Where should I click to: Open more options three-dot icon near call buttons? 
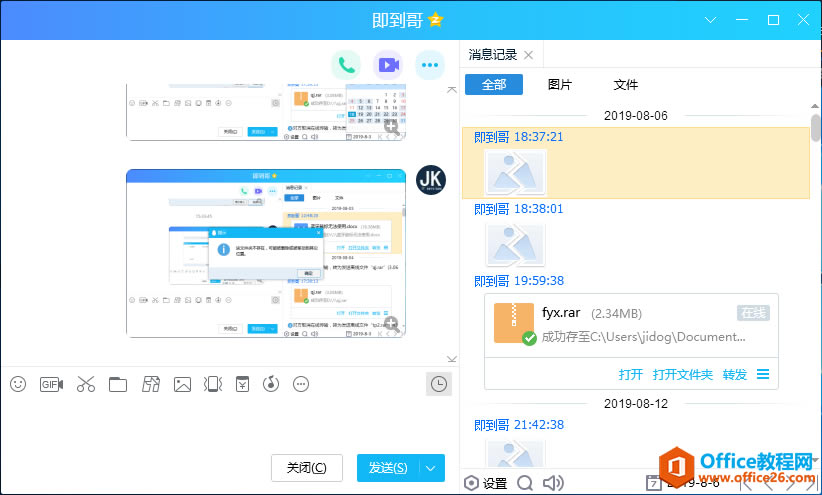point(430,65)
